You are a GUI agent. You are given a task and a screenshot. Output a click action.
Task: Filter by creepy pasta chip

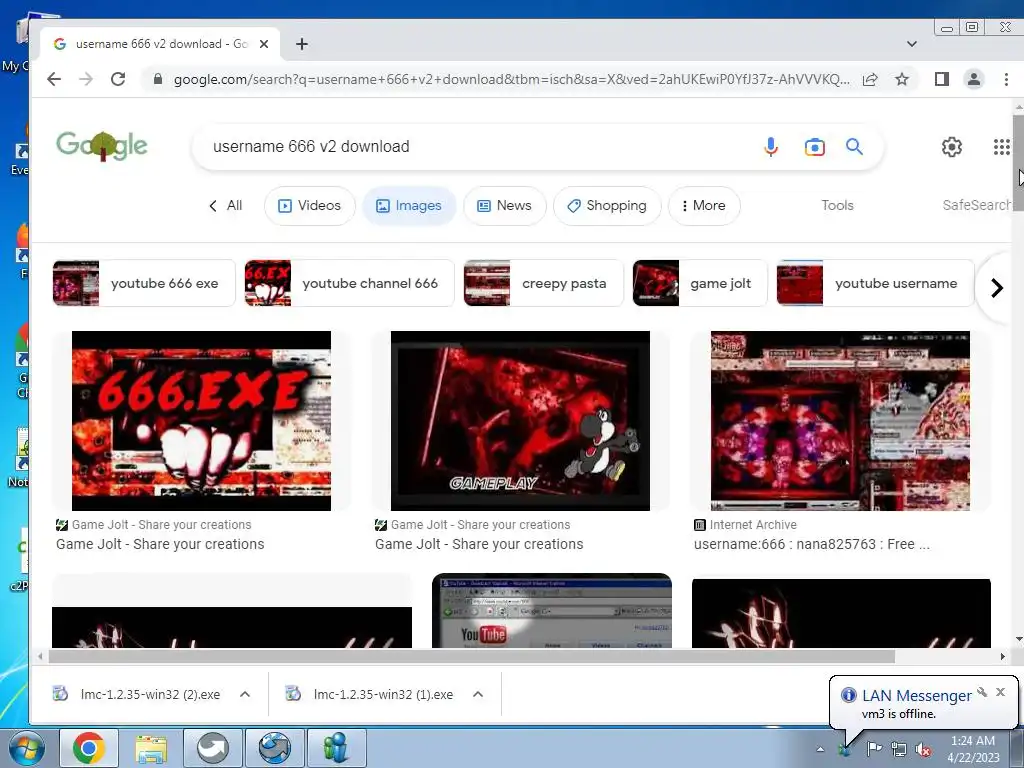[x=543, y=283]
